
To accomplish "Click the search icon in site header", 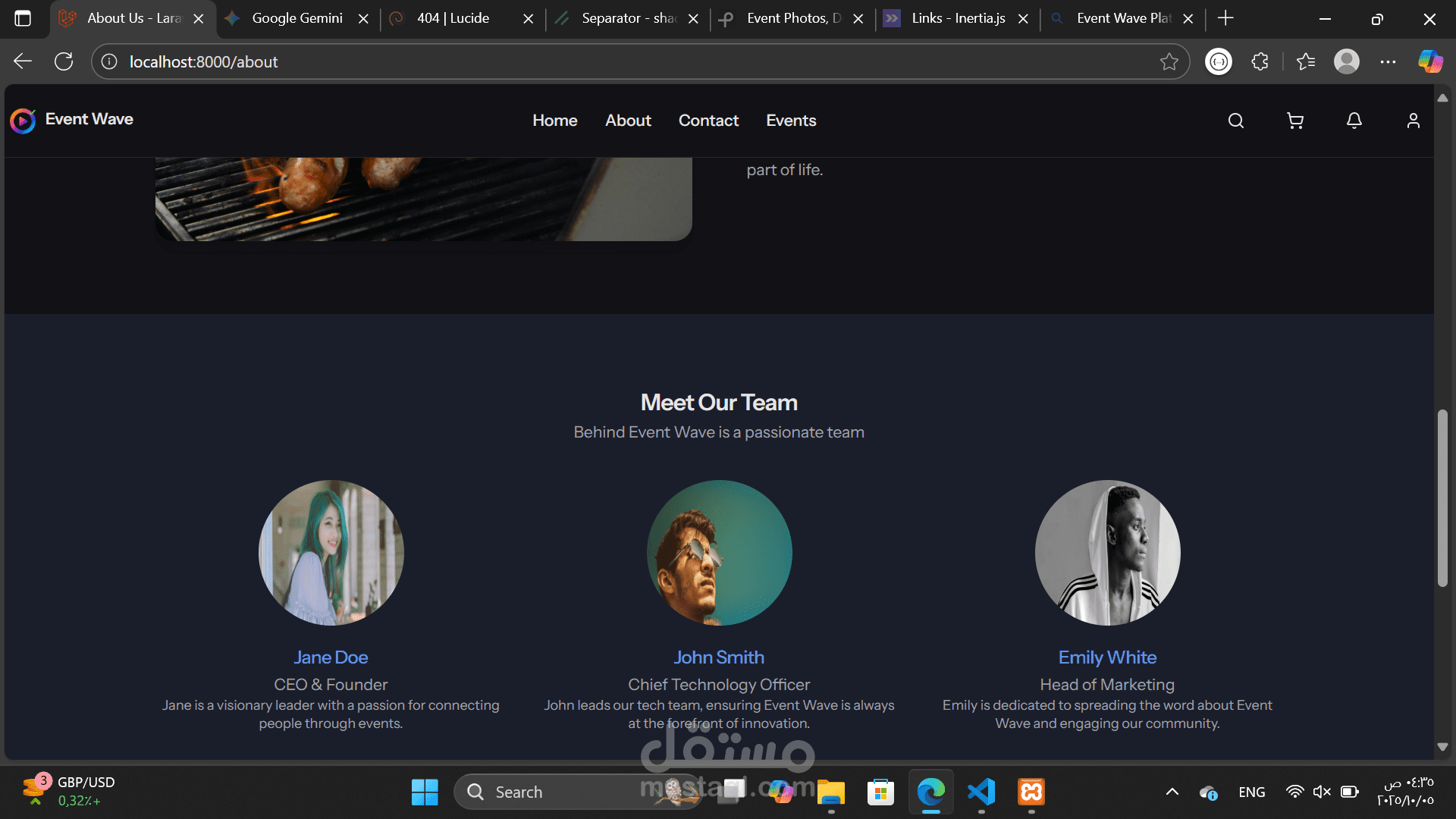I will [1236, 121].
